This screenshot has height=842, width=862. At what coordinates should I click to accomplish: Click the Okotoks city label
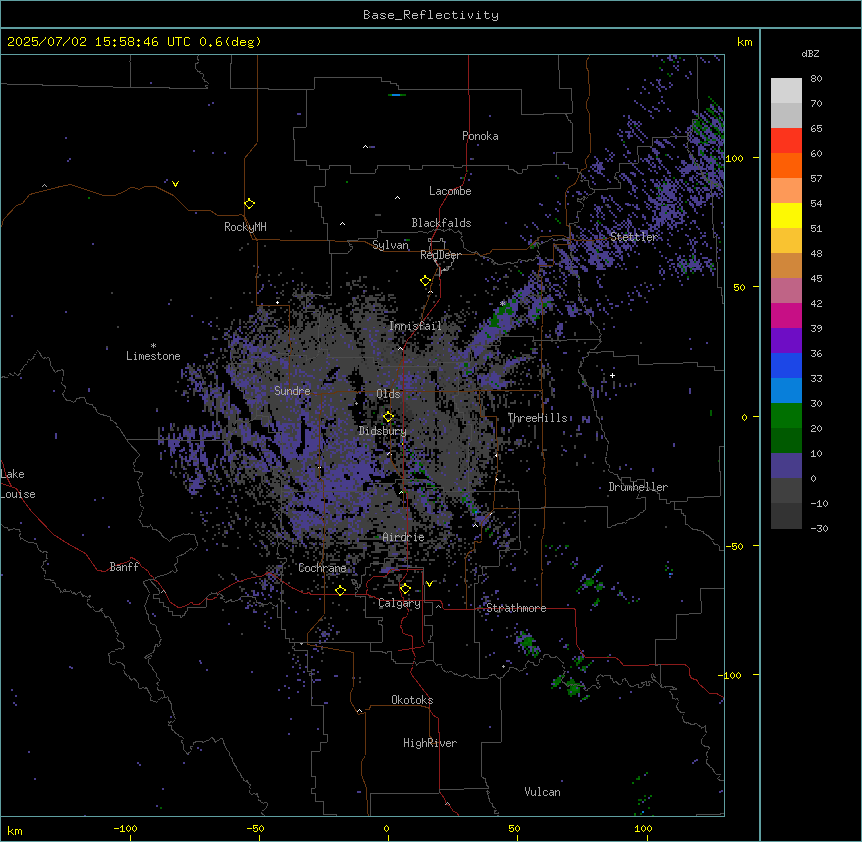point(412,700)
